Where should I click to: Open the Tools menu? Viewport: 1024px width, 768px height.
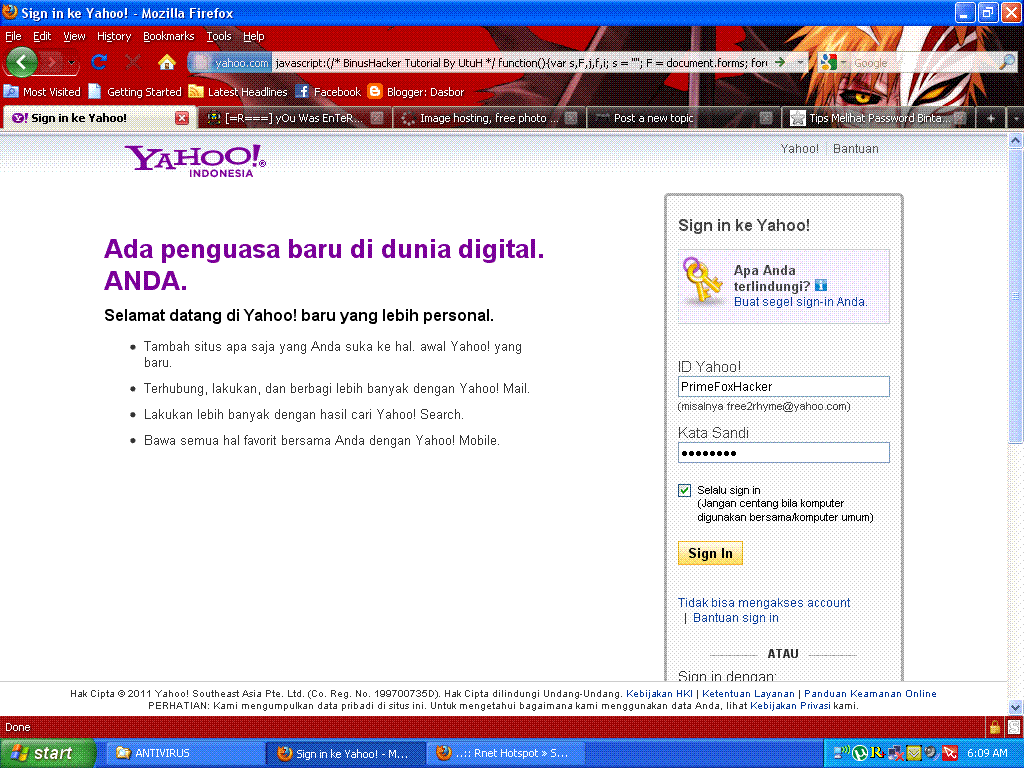(219, 37)
